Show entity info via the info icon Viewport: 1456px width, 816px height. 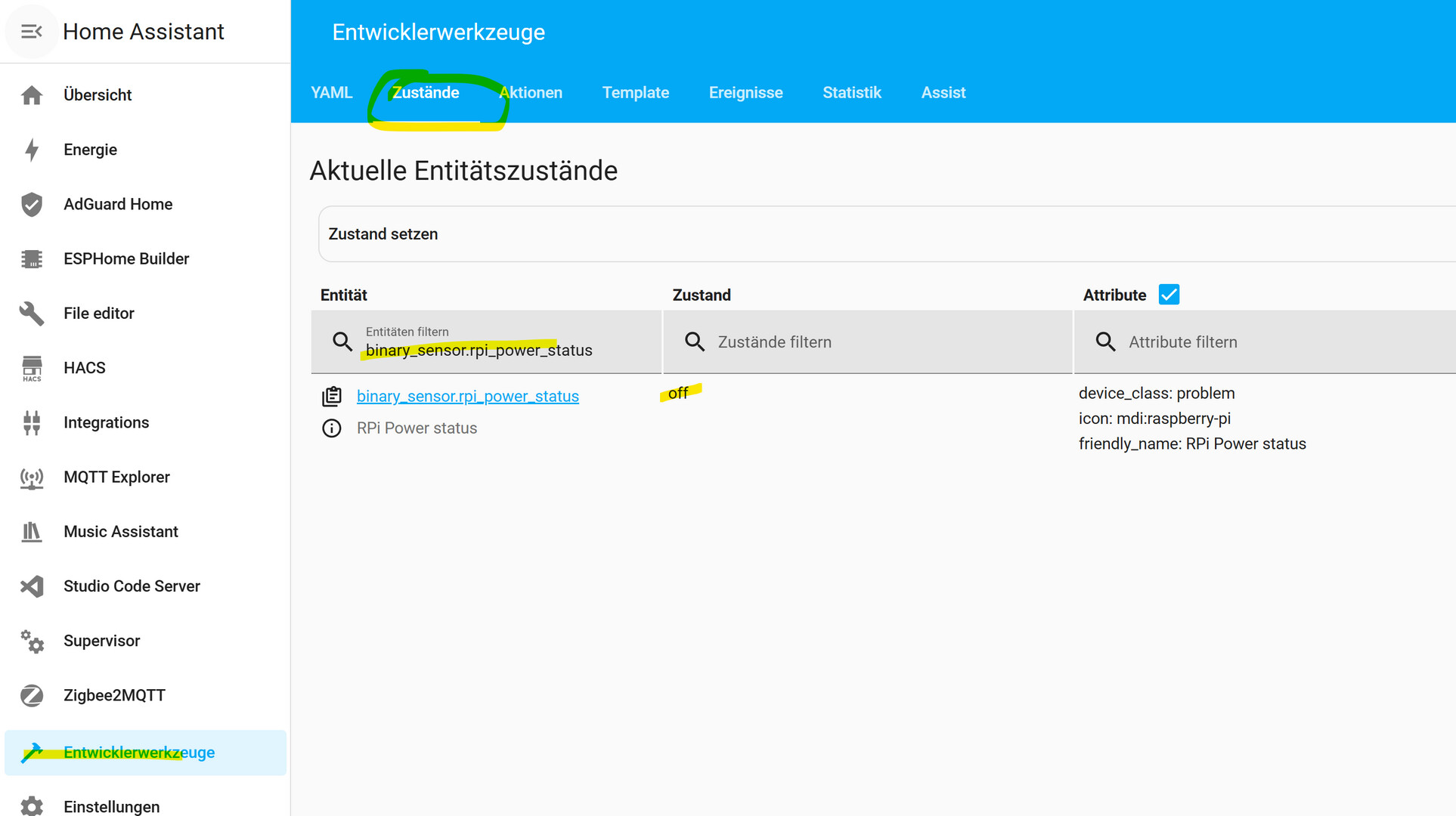(332, 428)
